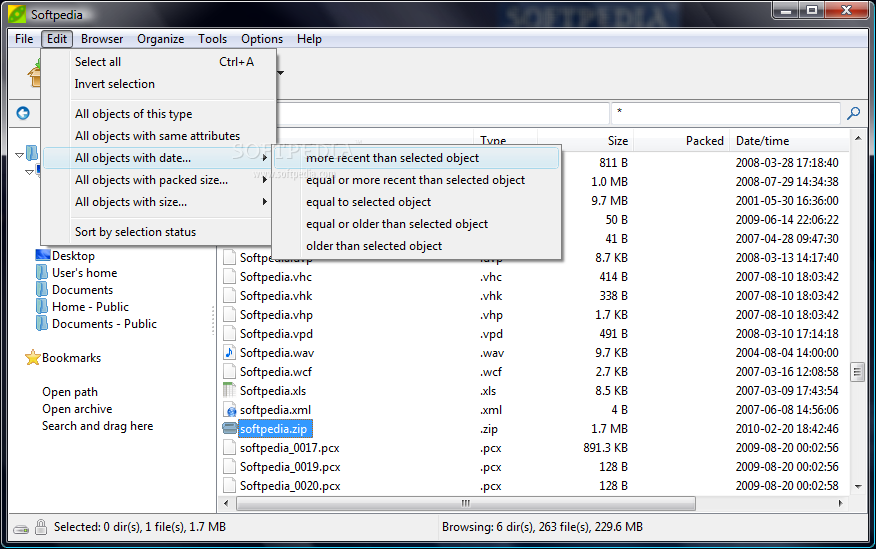Click the audio icon of Softpedia.wav
The width and height of the screenshot is (876, 549).
(x=229, y=352)
